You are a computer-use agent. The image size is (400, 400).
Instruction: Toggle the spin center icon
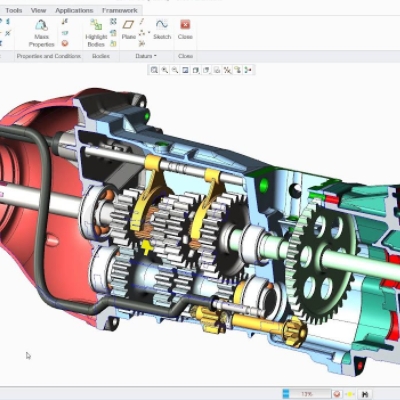click(x=248, y=70)
